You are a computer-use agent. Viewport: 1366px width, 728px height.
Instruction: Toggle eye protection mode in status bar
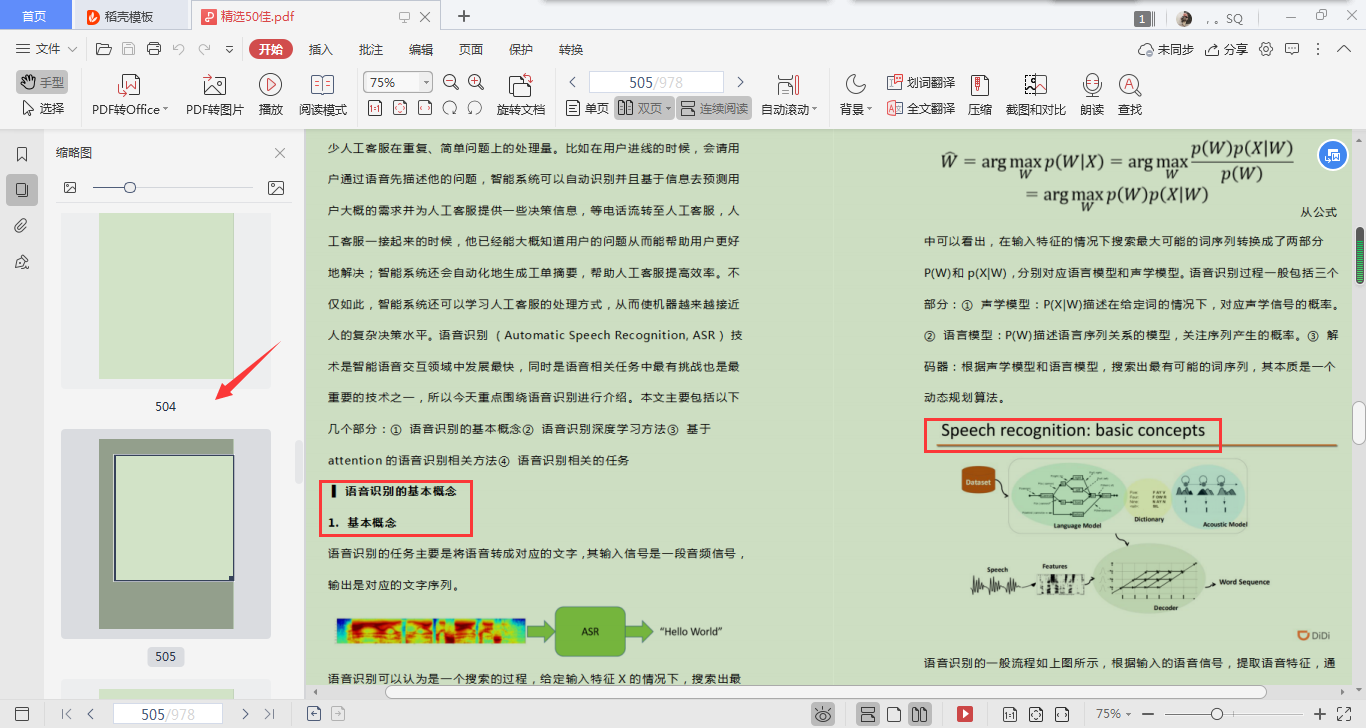(x=823, y=714)
